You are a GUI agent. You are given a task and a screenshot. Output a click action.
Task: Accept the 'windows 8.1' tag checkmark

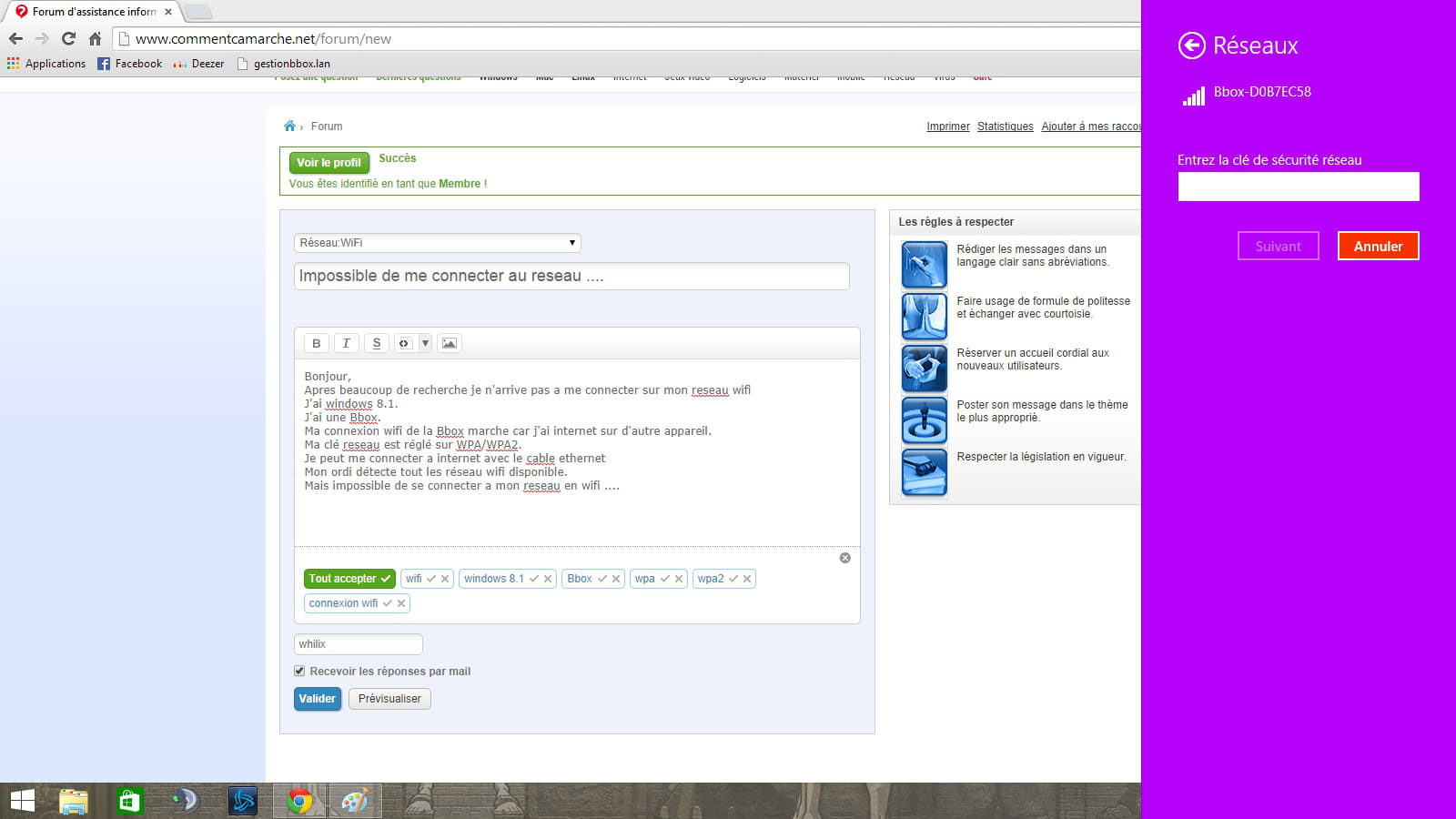point(534,579)
